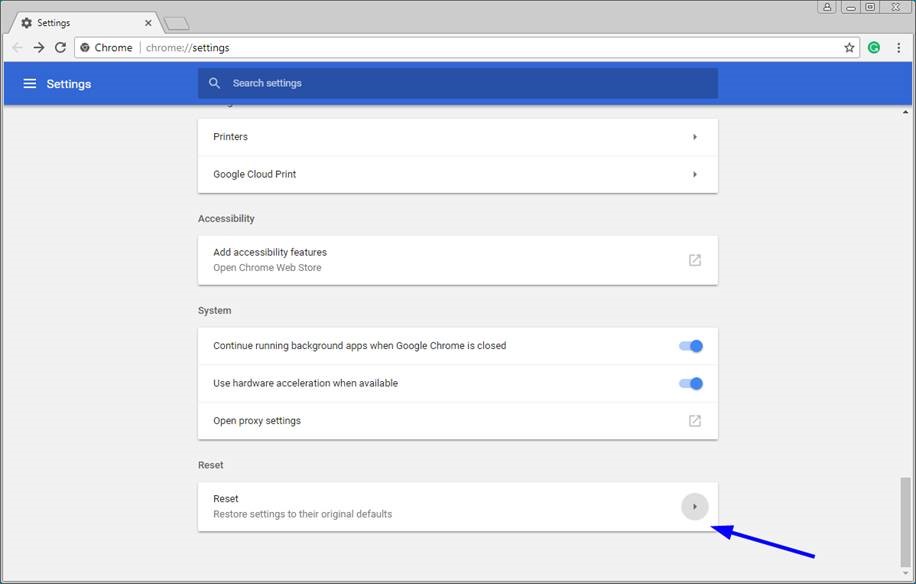Click external link icon for proxy settings
This screenshot has height=584, width=916.
[x=695, y=420]
